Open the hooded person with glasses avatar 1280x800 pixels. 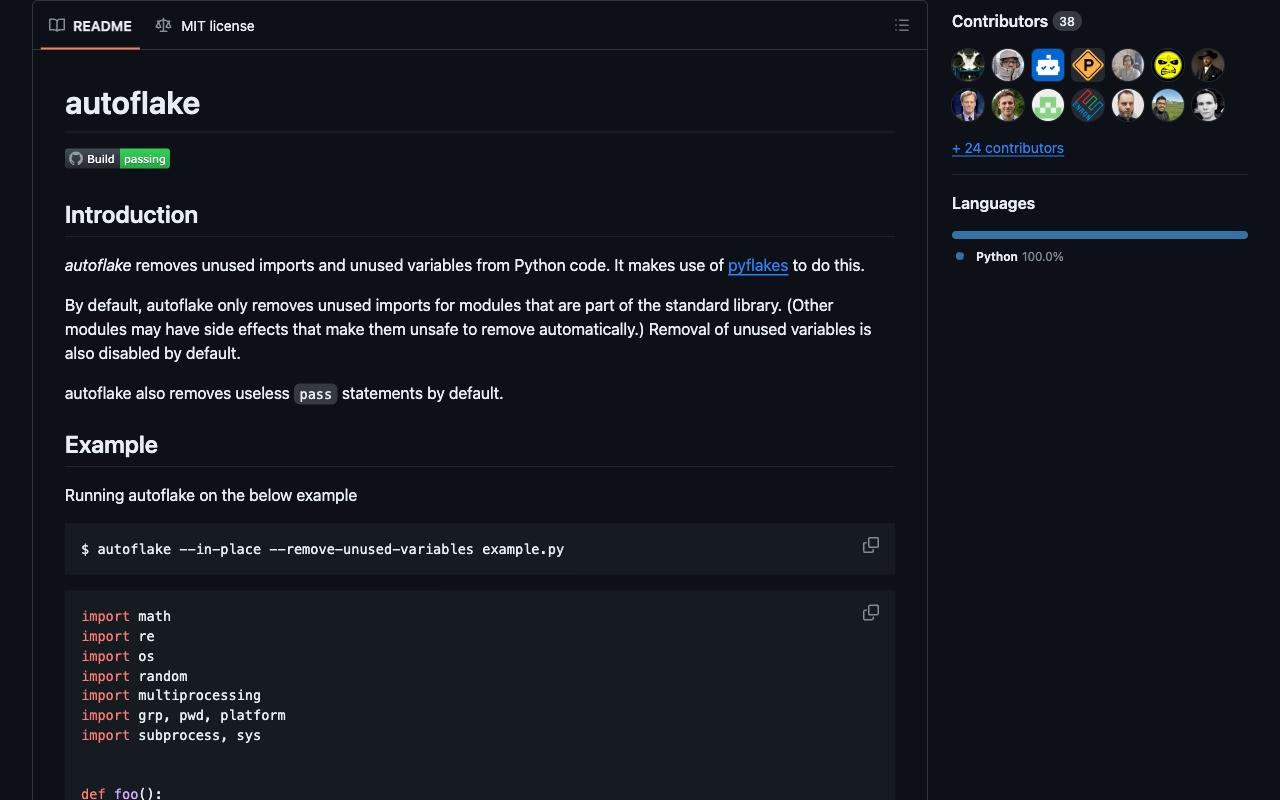coord(1008,65)
